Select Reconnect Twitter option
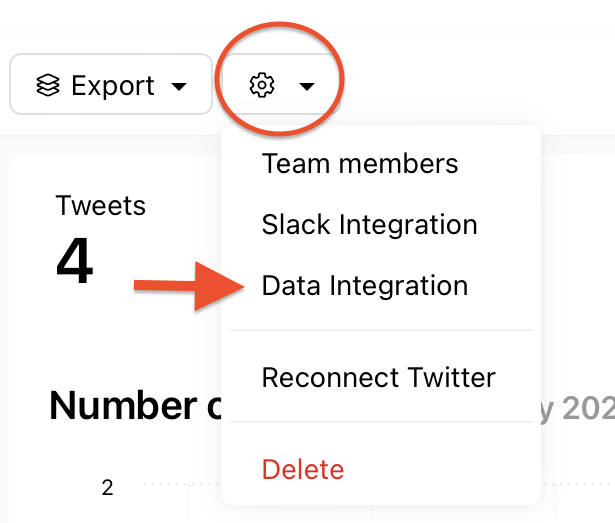Viewport: 615px width, 523px height. click(378, 378)
